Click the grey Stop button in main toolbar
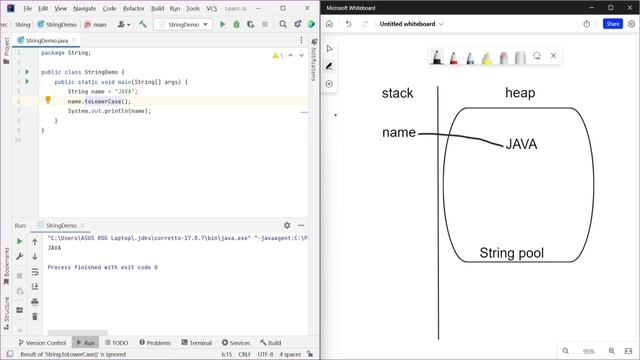Image resolution: width=640 pixels, height=360 pixels. (265, 24)
